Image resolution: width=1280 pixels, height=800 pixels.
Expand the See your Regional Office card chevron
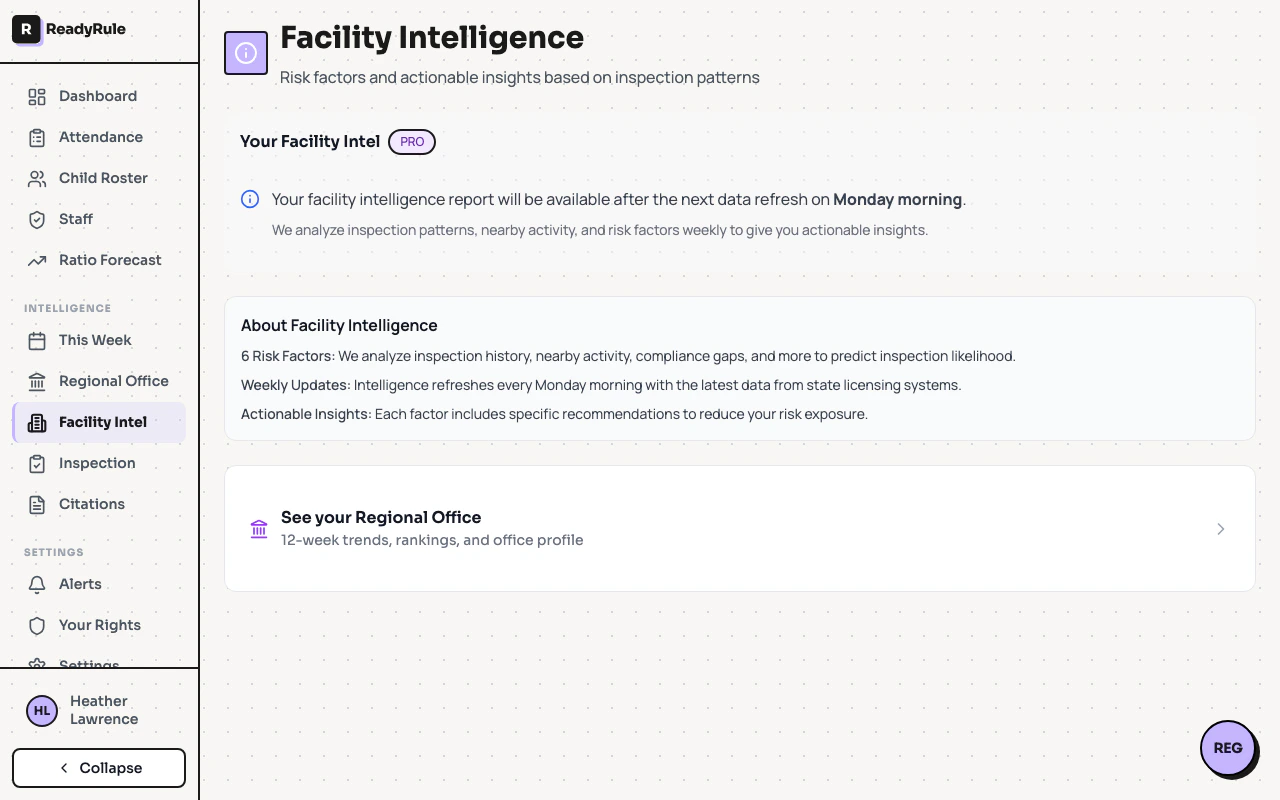(1220, 529)
